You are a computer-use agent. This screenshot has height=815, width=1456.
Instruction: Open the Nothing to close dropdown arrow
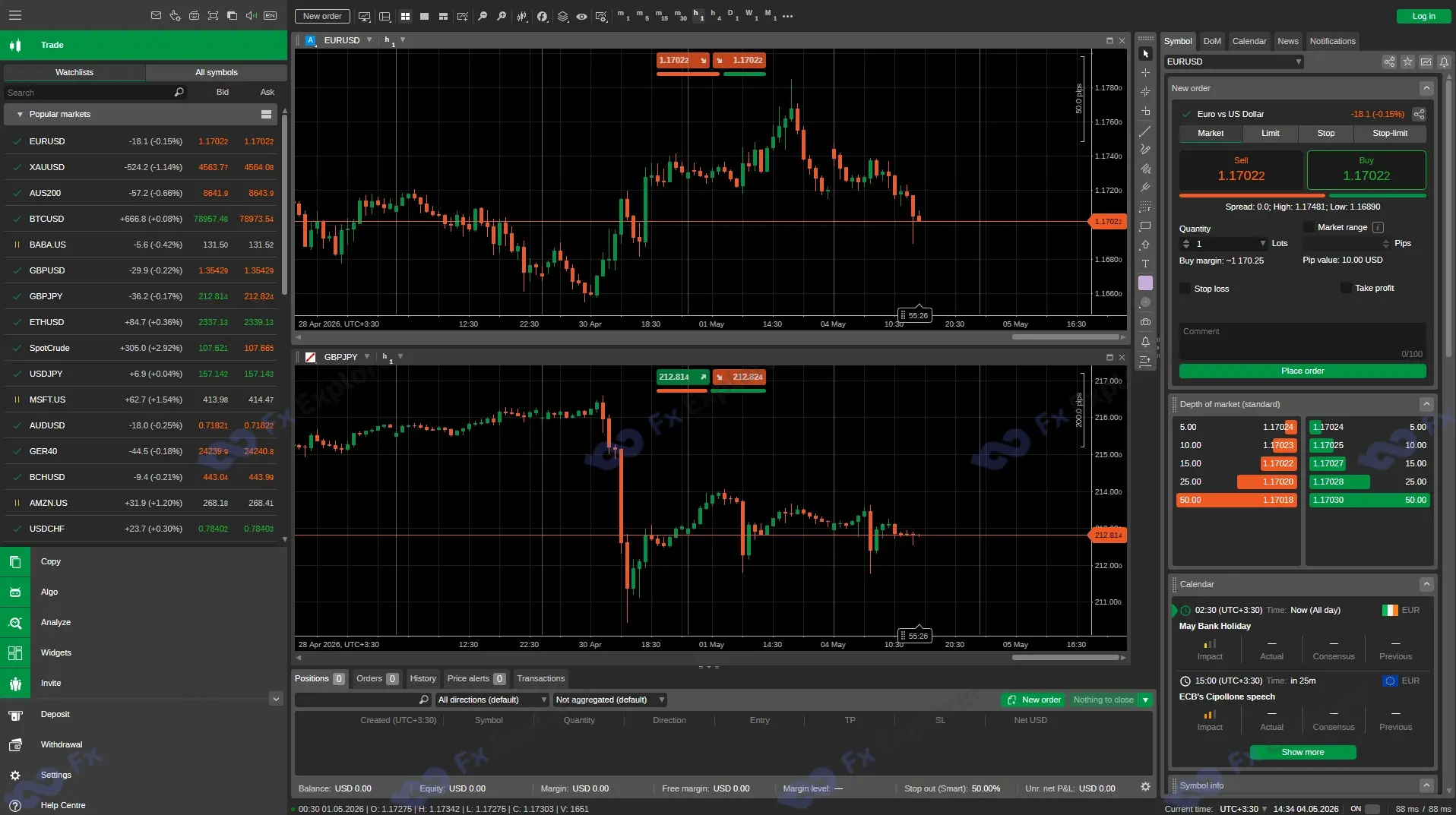[1145, 700]
